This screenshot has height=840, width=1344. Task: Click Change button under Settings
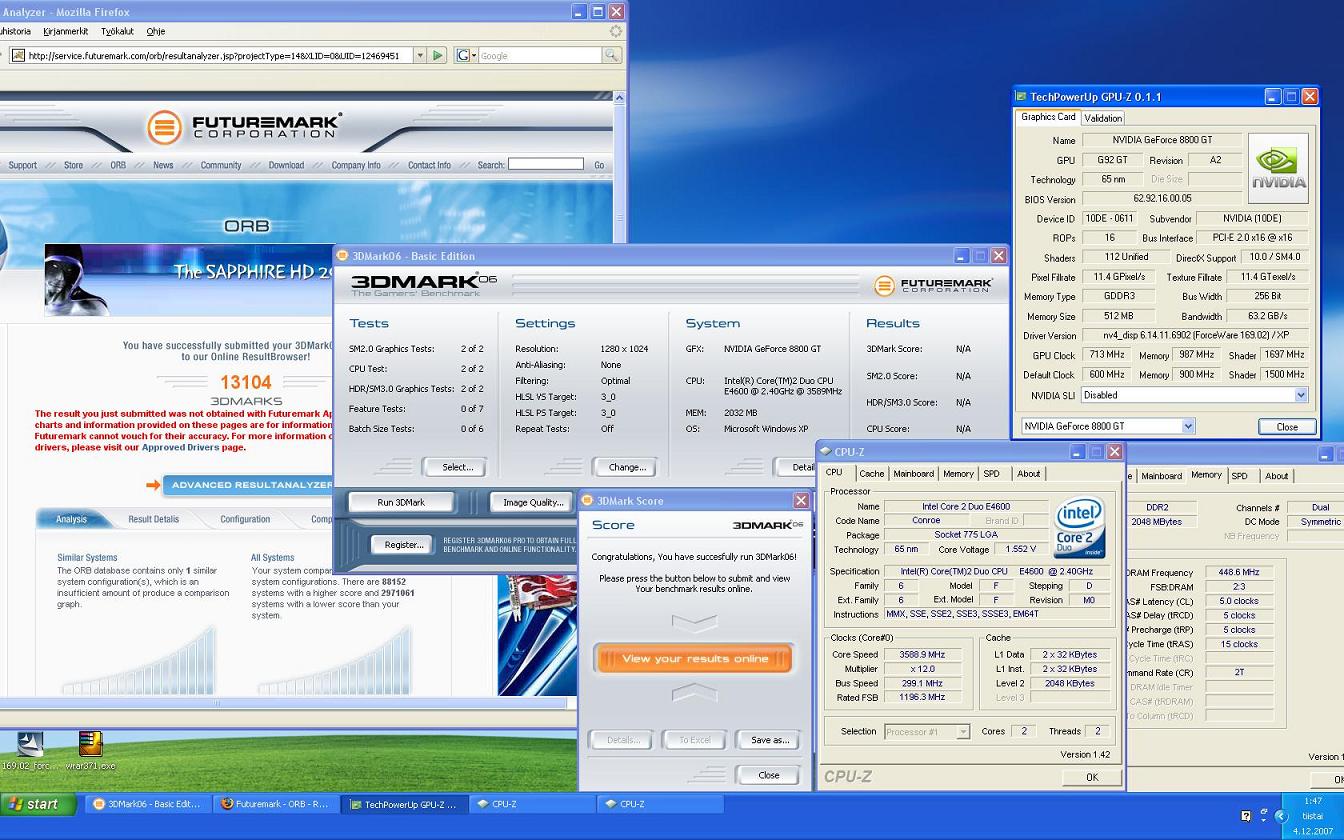627,467
